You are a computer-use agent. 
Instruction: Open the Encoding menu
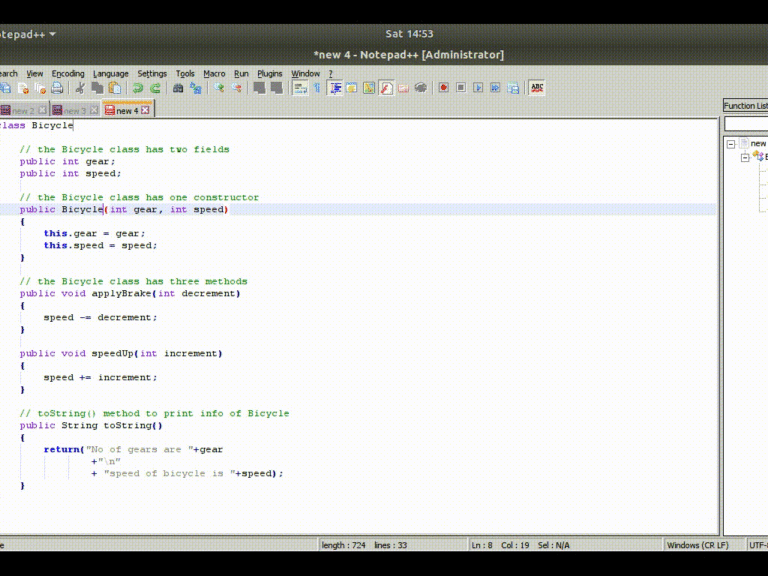click(68, 73)
